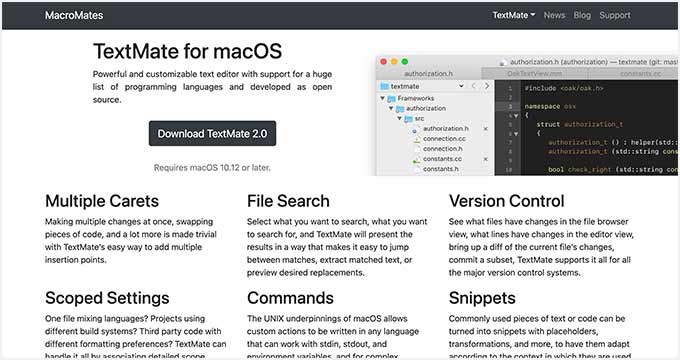The width and height of the screenshot is (680, 360).
Task: Switch to the OakTextView.mm tab
Action: click(x=534, y=73)
